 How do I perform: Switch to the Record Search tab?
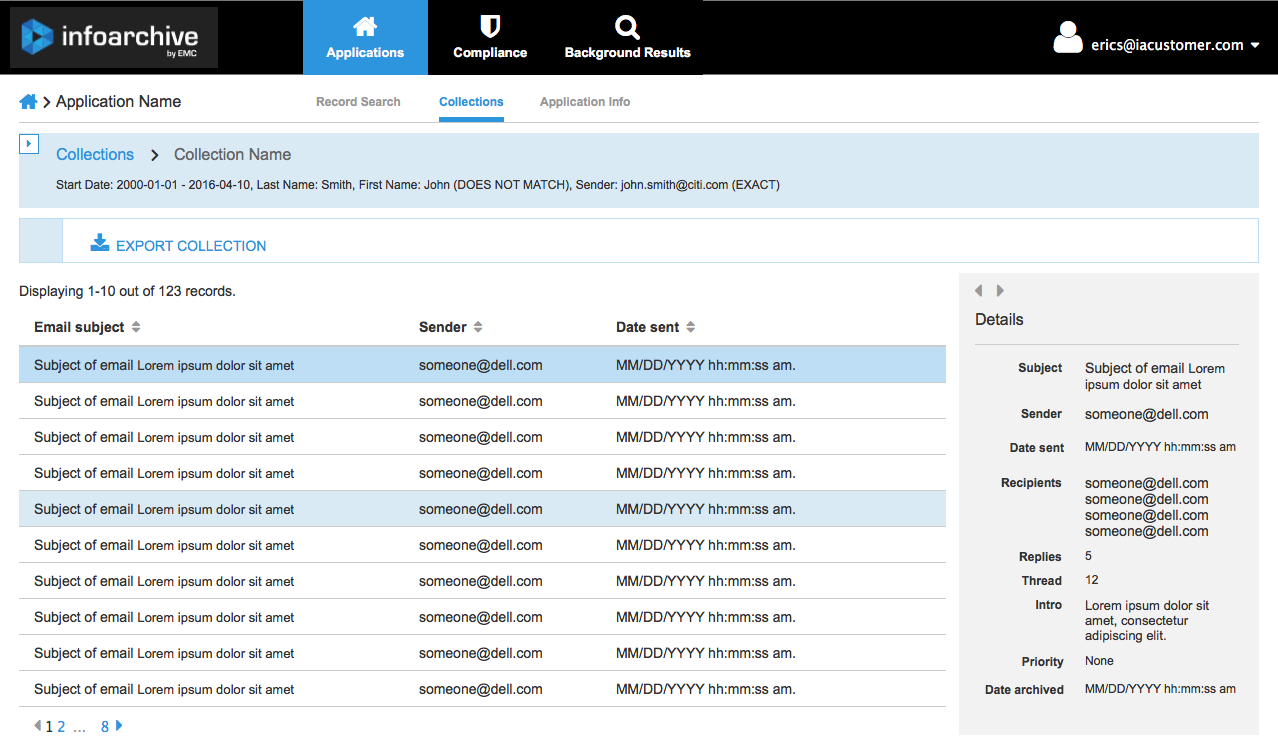(x=358, y=102)
